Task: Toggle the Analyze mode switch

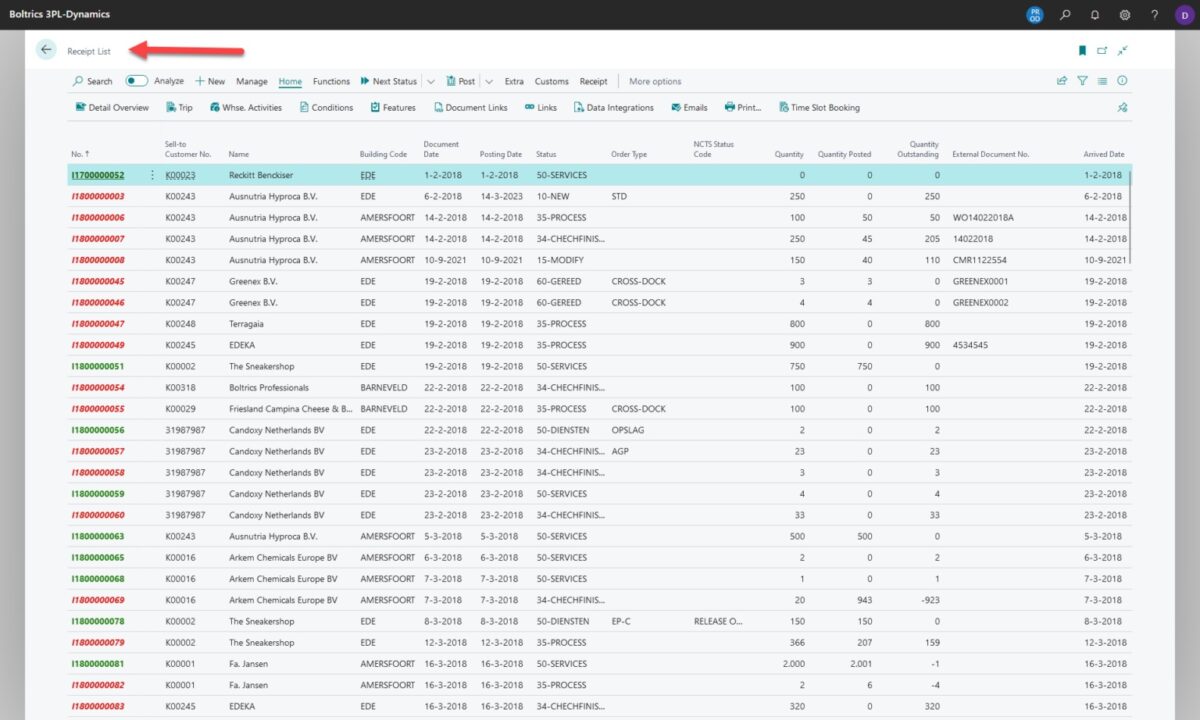Action: (137, 81)
